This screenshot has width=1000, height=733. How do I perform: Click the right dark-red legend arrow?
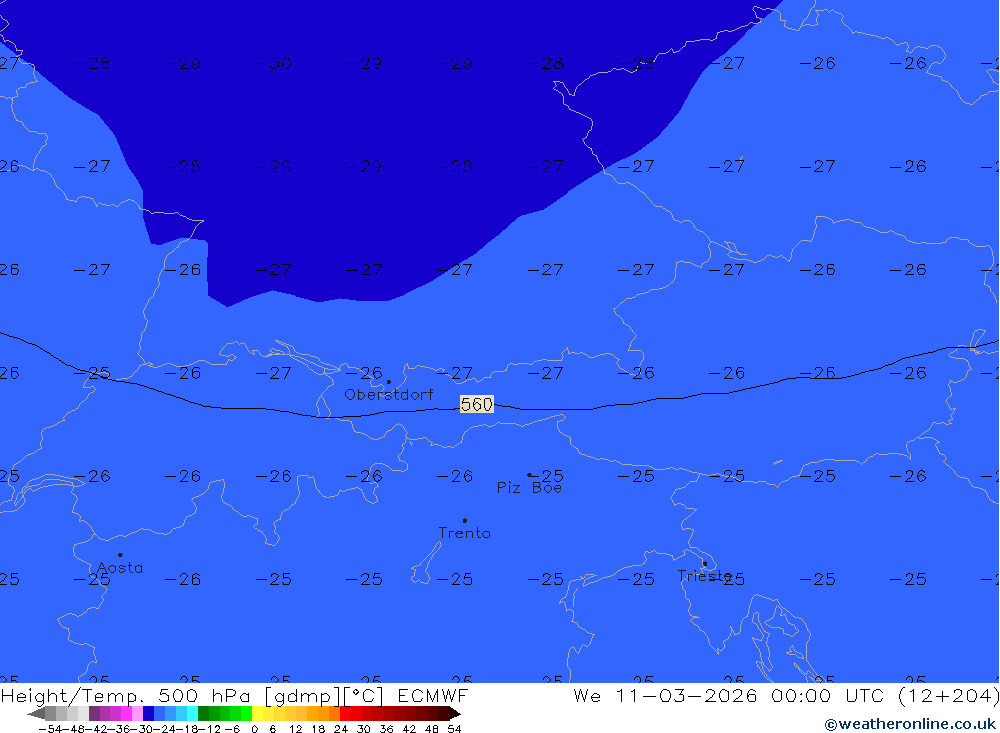(455, 714)
